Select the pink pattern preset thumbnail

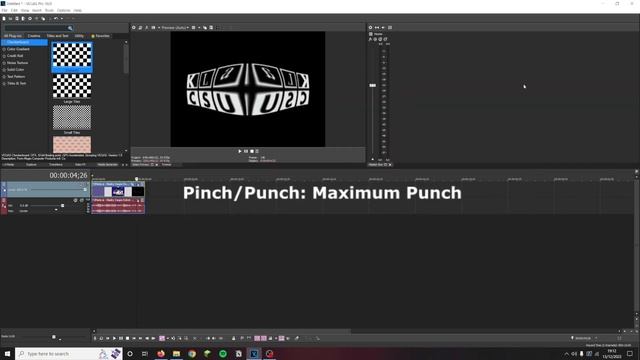(x=72, y=144)
